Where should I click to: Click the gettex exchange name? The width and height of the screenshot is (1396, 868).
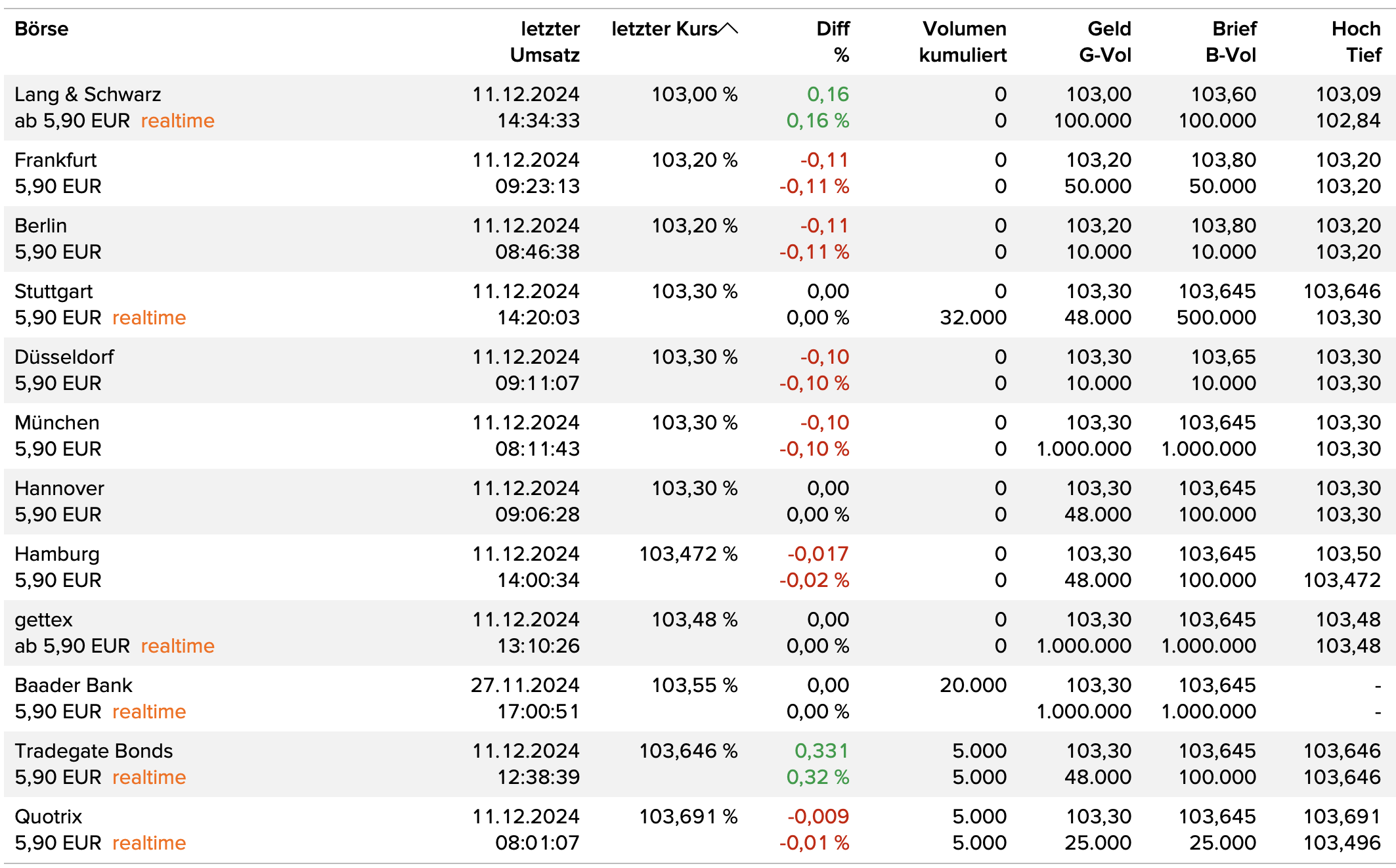[43, 620]
